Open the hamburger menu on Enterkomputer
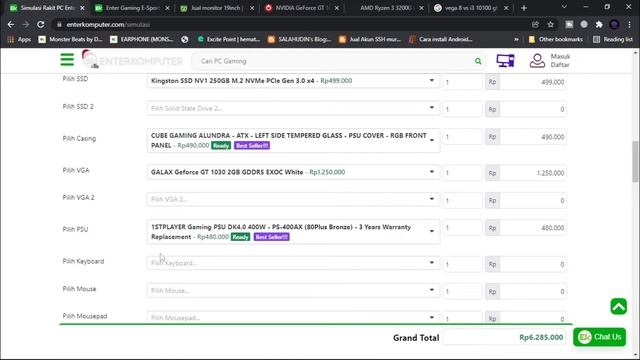 67,60
